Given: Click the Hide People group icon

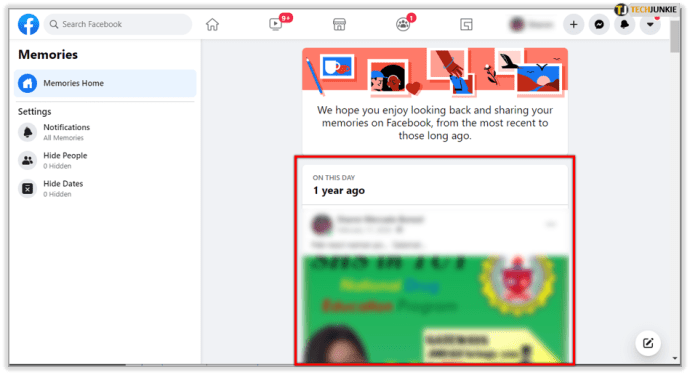Looking at the screenshot, I should click(27, 160).
